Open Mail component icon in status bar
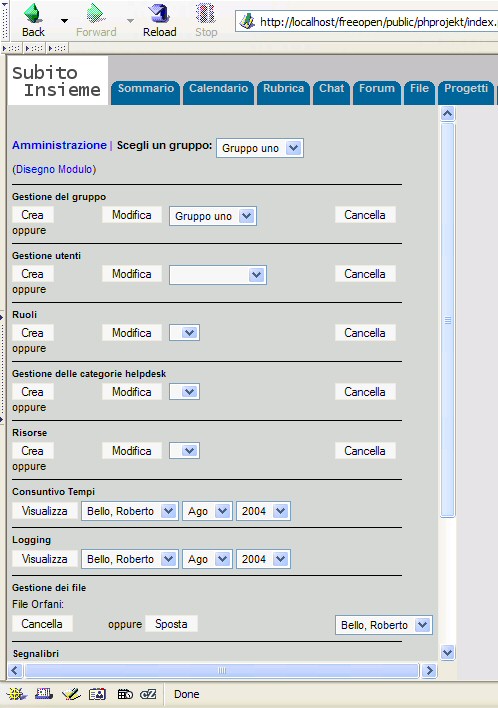This screenshot has height=708, width=498. (44, 694)
